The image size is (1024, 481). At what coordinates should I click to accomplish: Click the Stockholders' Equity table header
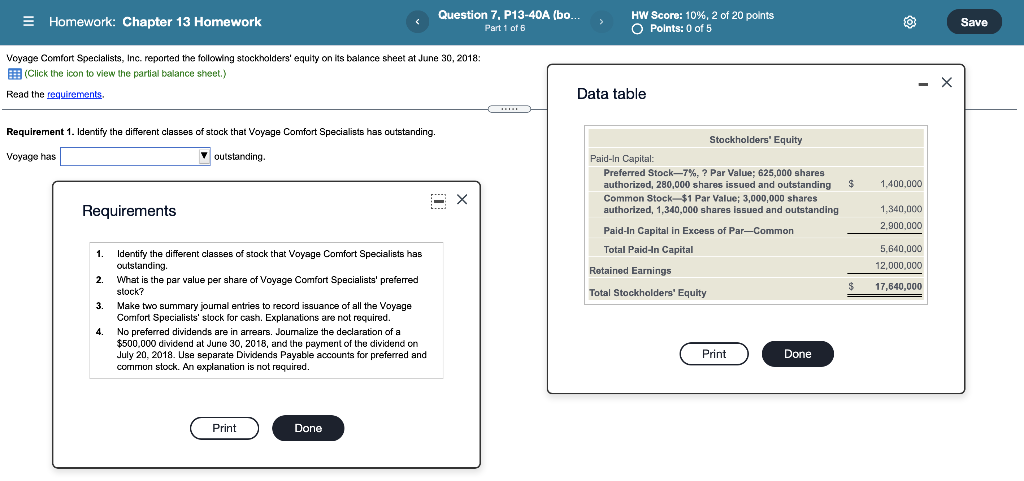[x=756, y=140]
